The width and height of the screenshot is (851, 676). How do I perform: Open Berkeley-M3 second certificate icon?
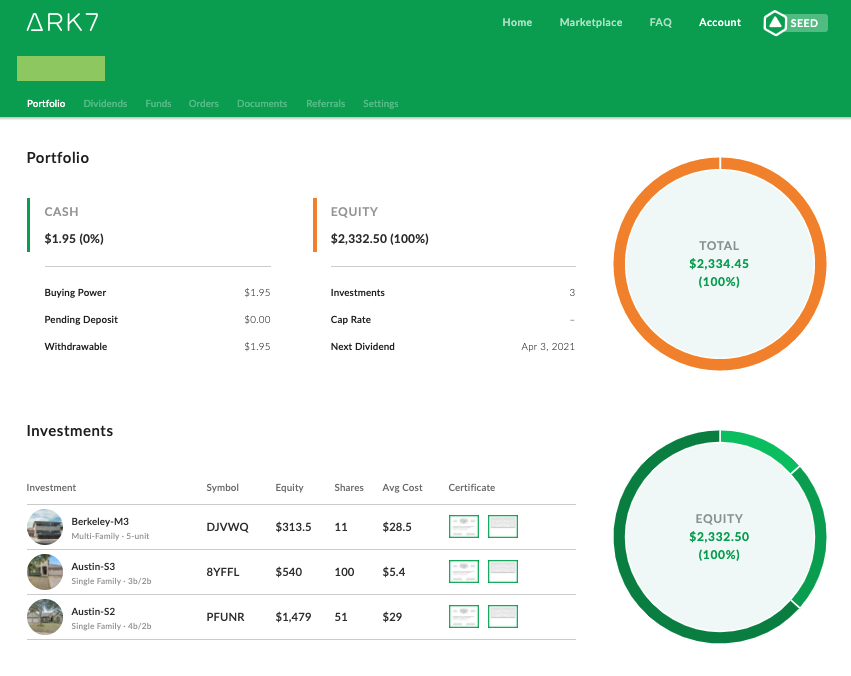pos(503,526)
